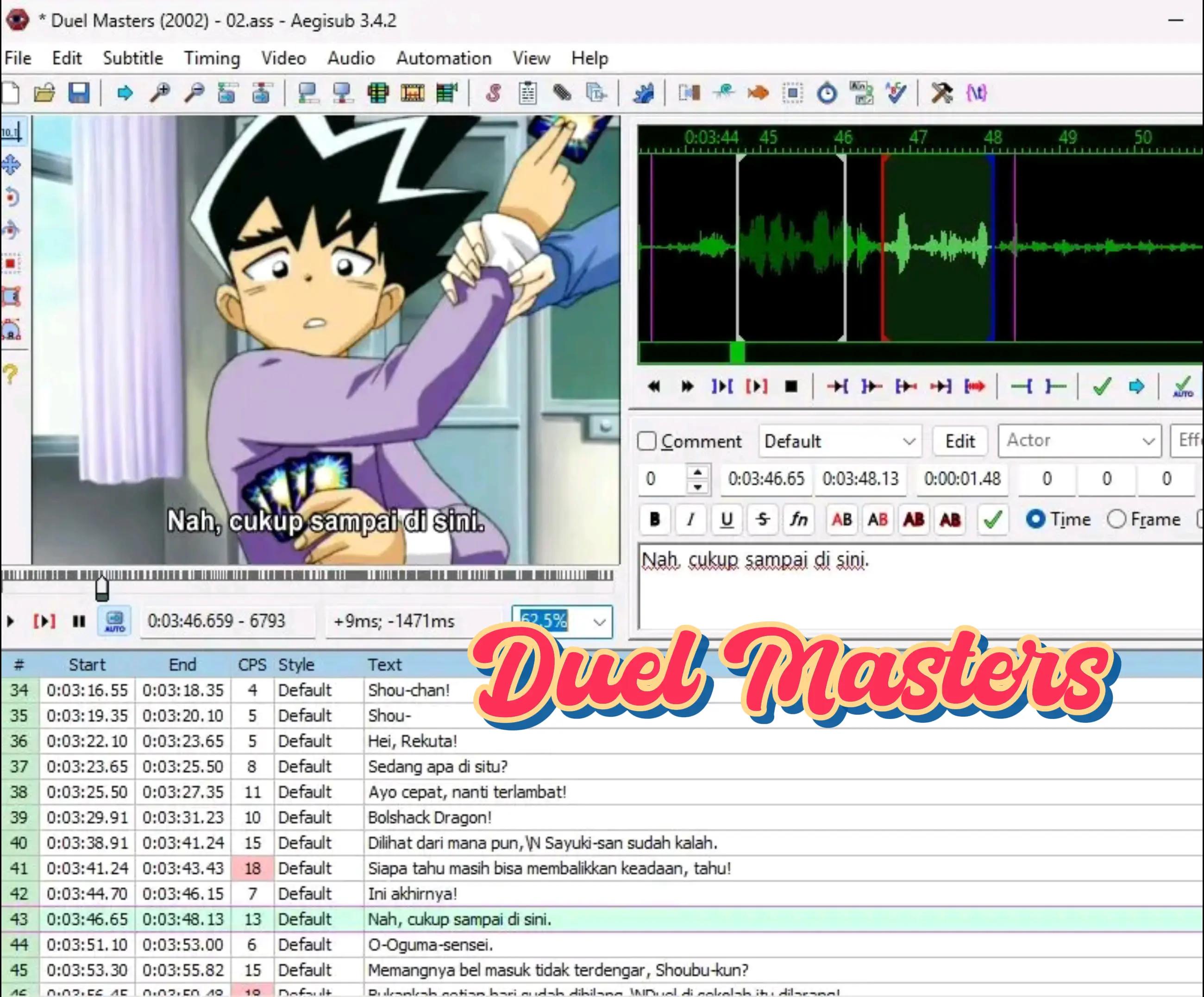The image size is (1204, 997).
Task: Open the font face fn button
Action: 799,520
